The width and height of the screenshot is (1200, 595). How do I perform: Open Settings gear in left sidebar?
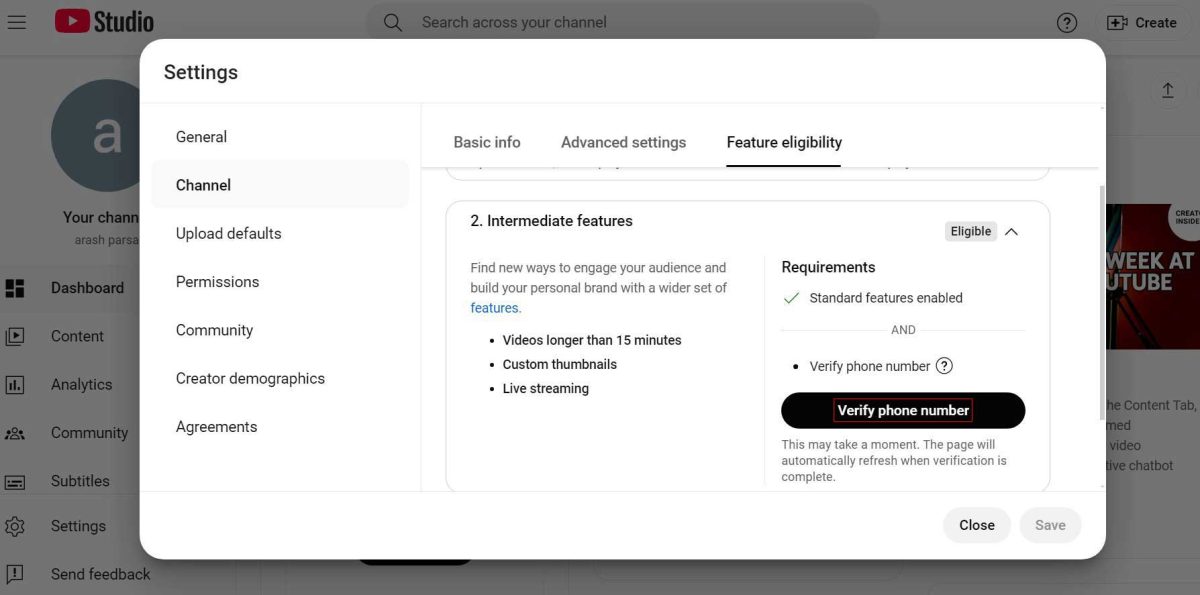click(x=15, y=526)
